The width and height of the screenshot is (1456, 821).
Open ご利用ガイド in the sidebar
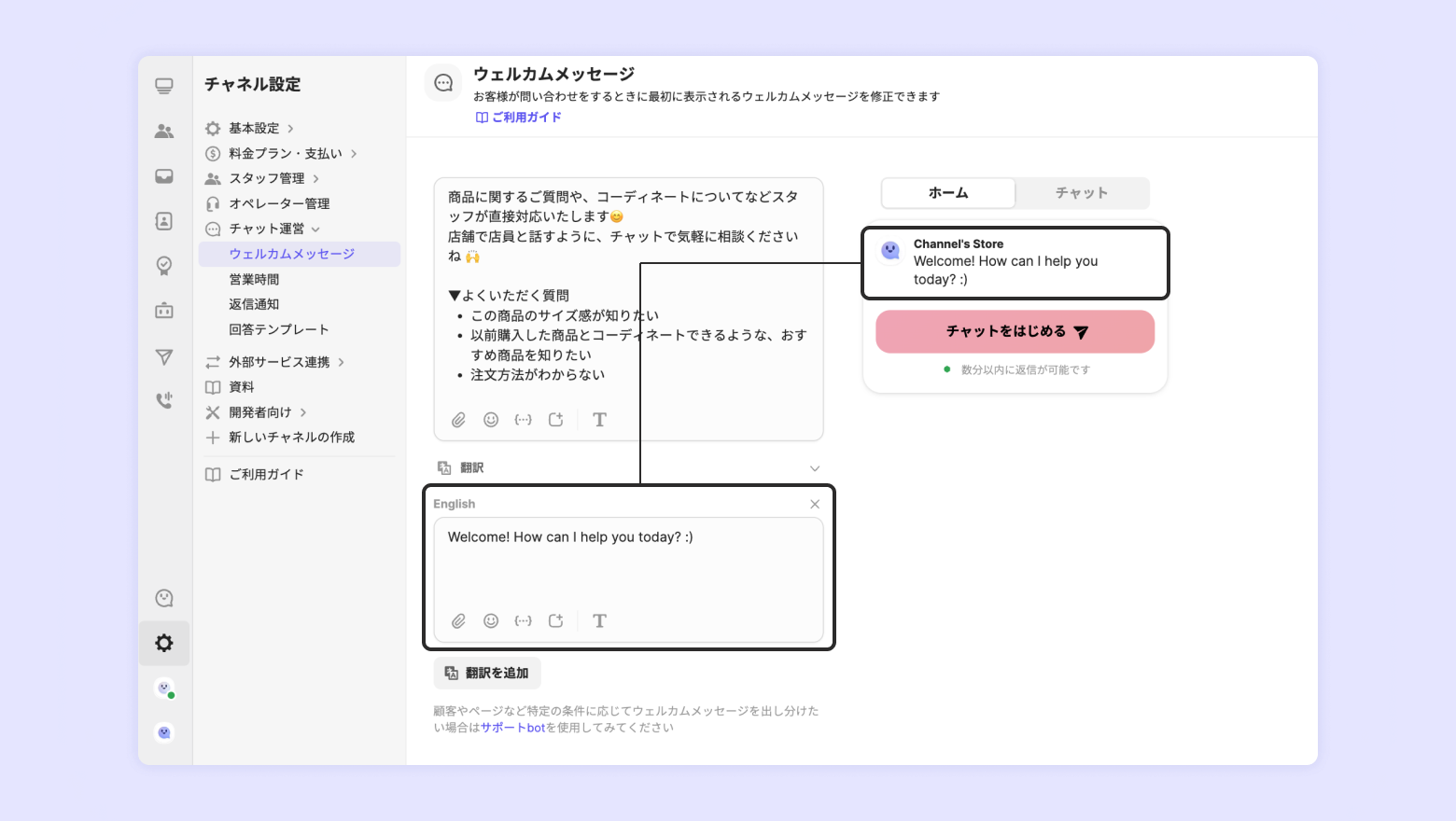267,474
